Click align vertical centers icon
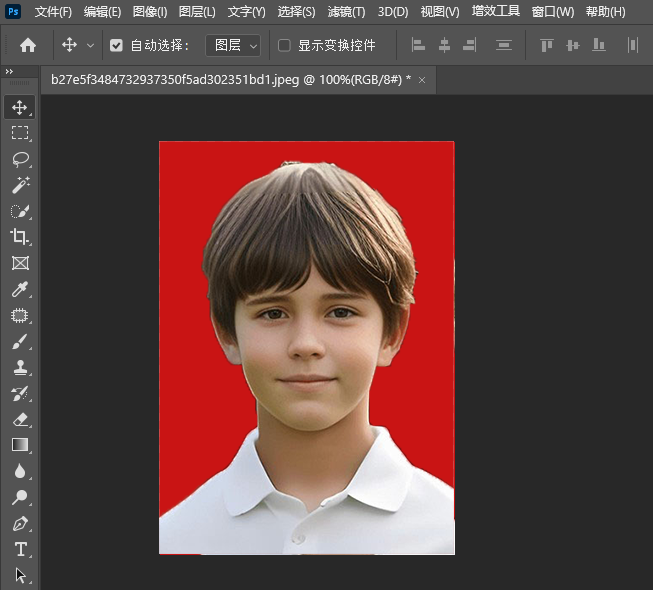The width and height of the screenshot is (653, 590). coord(573,45)
